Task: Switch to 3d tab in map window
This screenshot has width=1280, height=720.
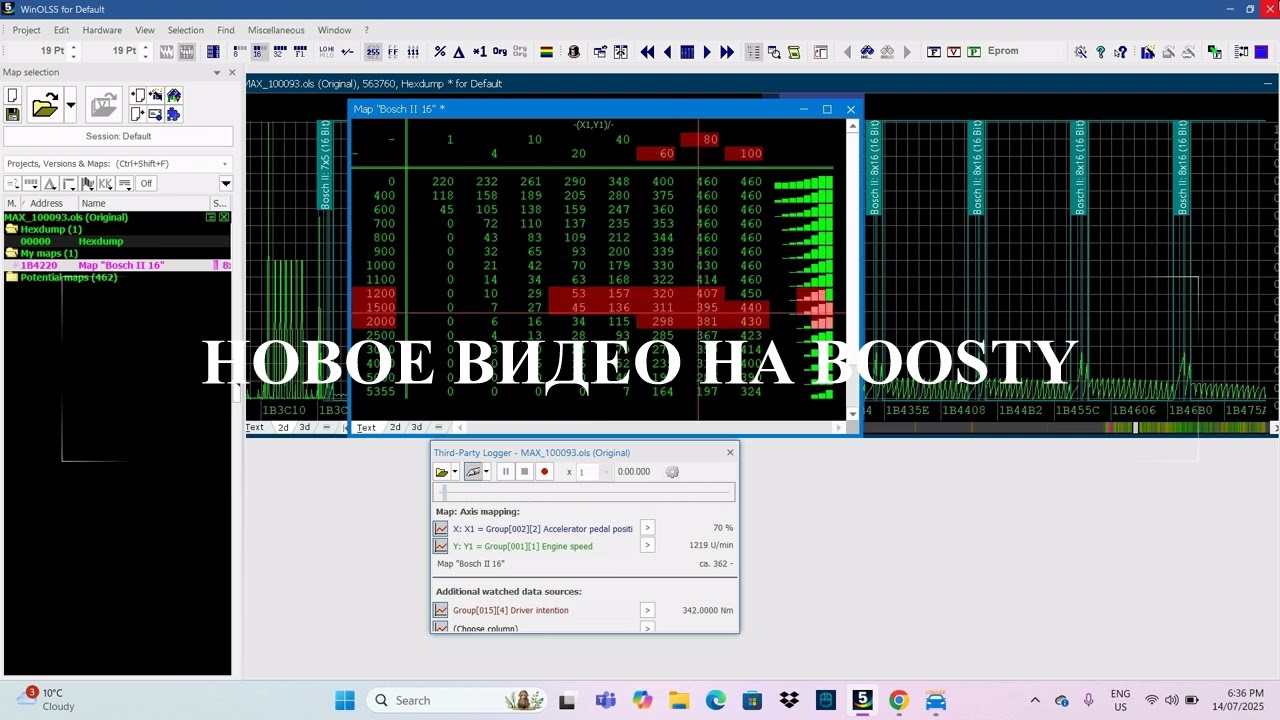Action: [416, 427]
